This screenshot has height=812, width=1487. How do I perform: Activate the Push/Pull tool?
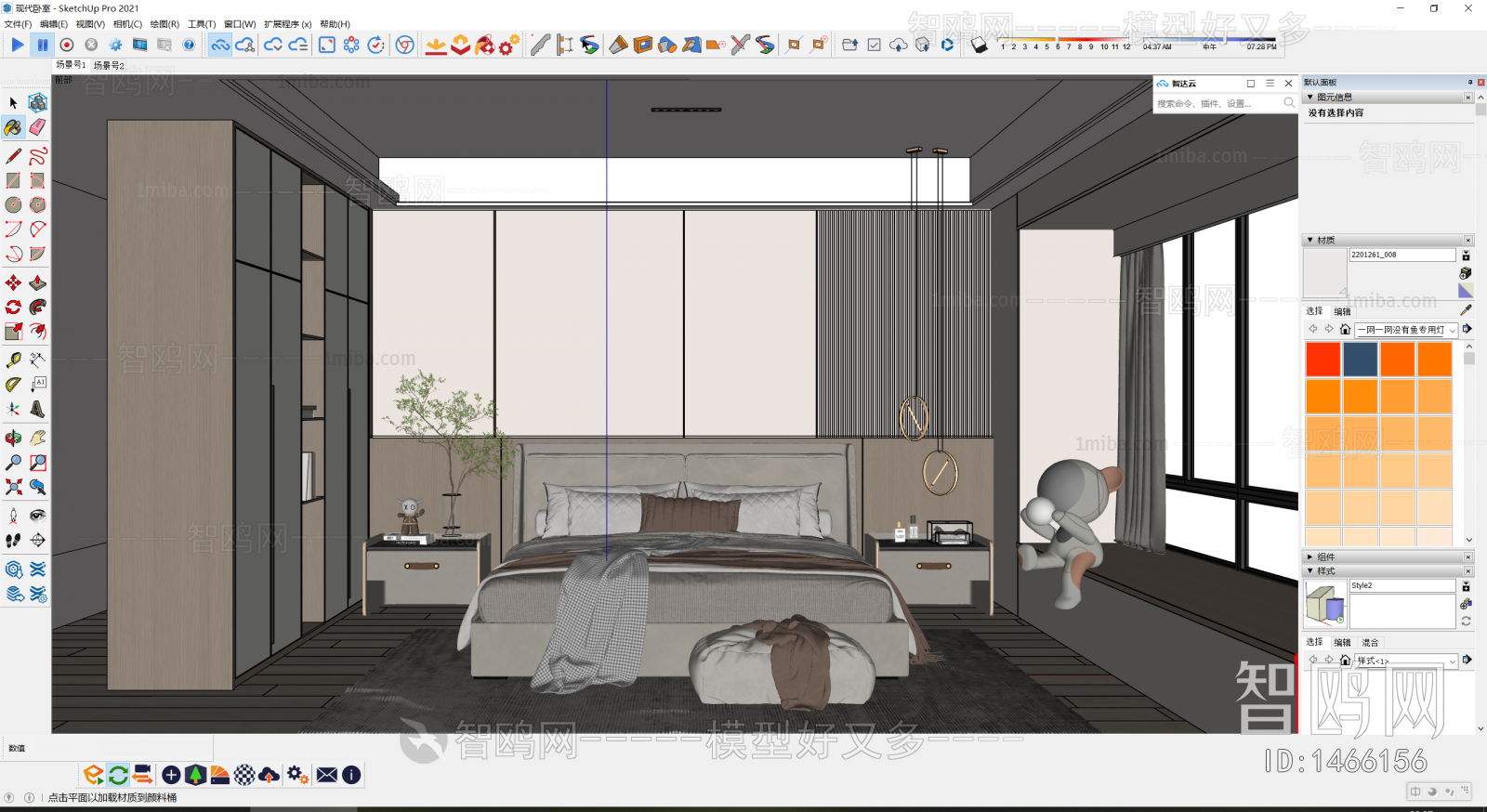[37, 282]
